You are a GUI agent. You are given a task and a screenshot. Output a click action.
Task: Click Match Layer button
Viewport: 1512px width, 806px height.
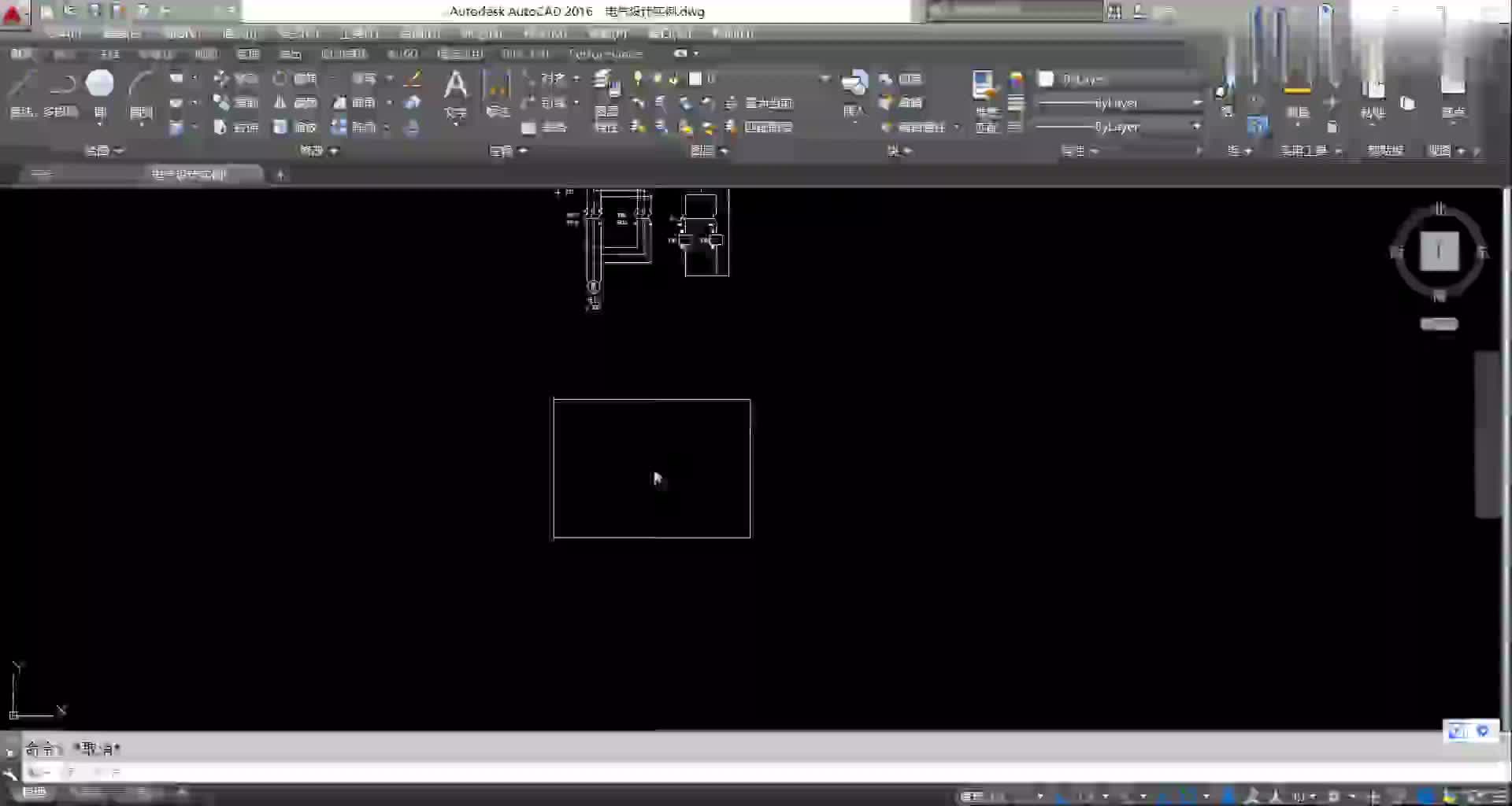pos(761,128)
